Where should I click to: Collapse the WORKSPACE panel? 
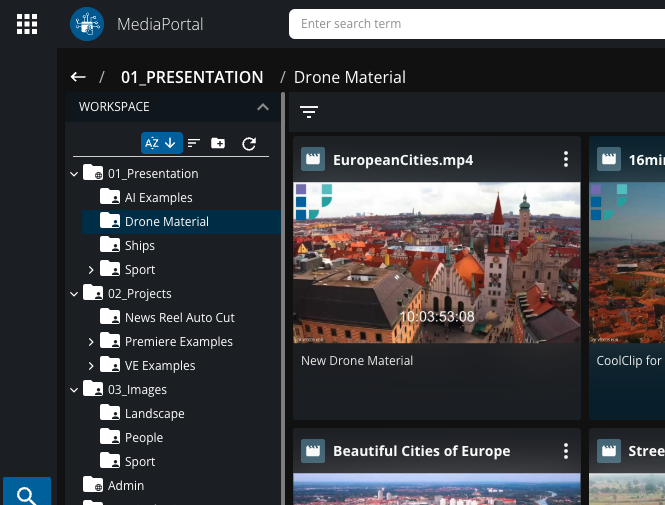pos(262,107)
